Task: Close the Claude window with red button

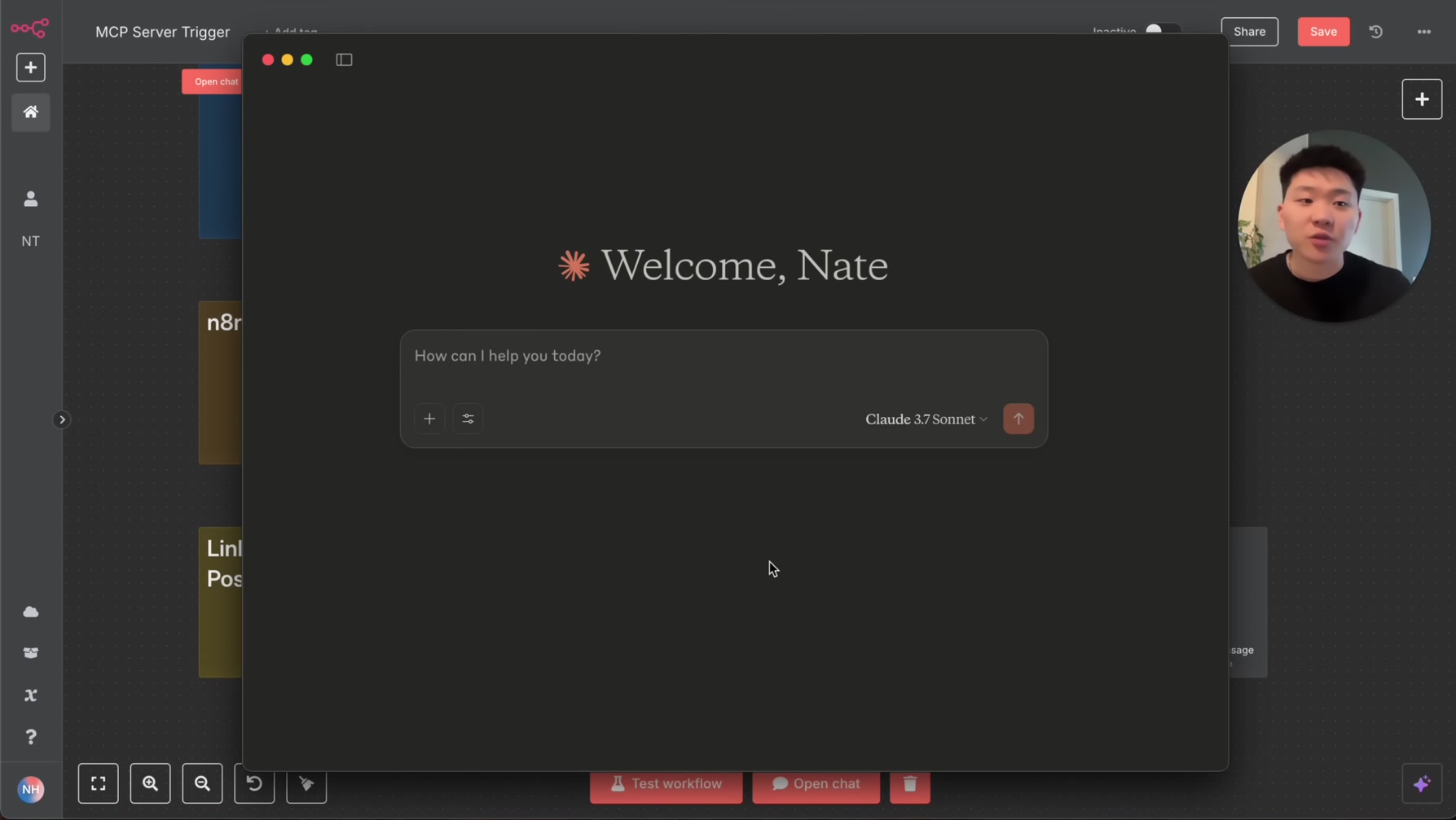Action: 268,59
